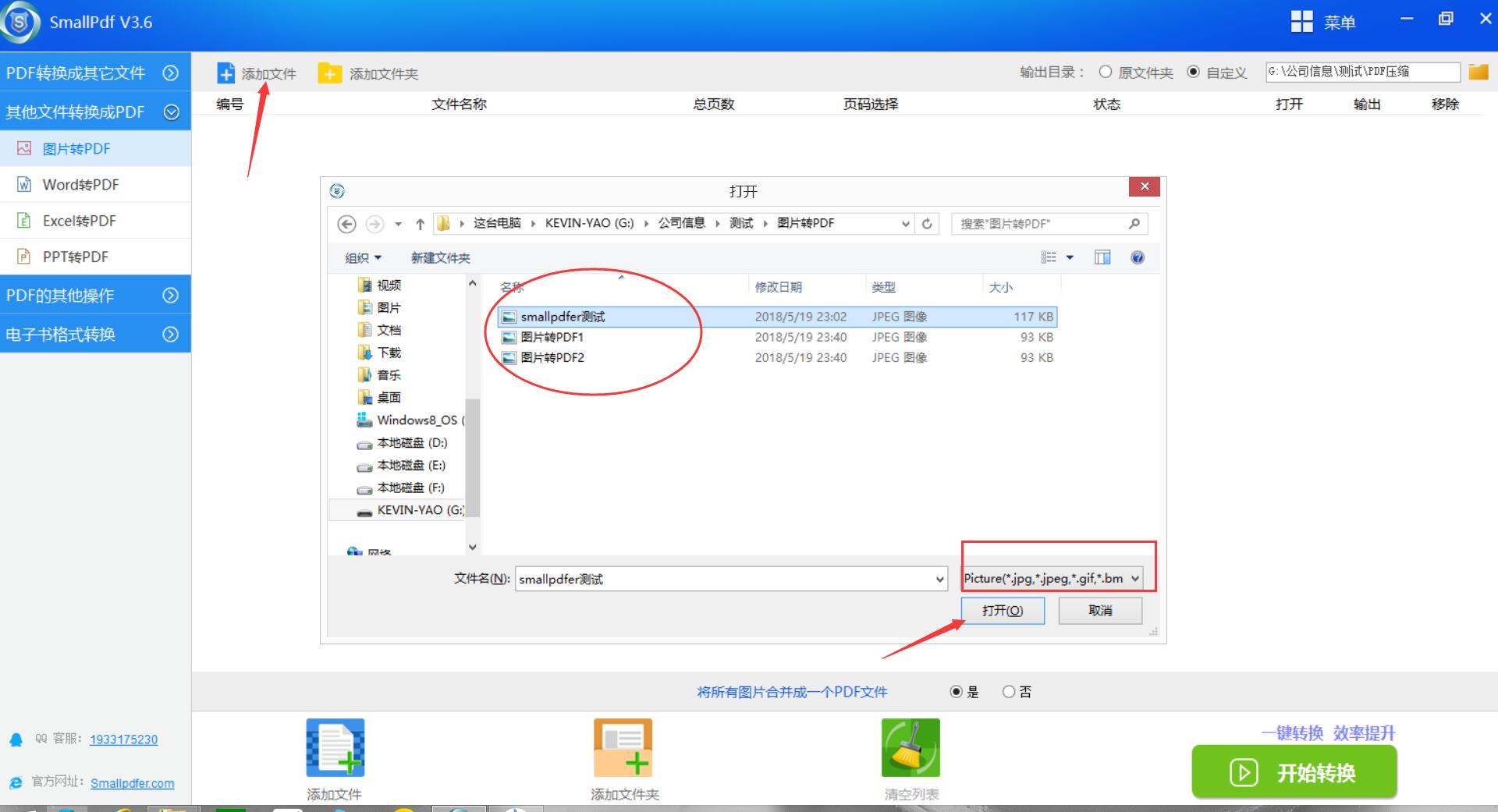Toggle the preview pane icon
This screenshot has width=1498, height=812.
(x=1102, y=257)
